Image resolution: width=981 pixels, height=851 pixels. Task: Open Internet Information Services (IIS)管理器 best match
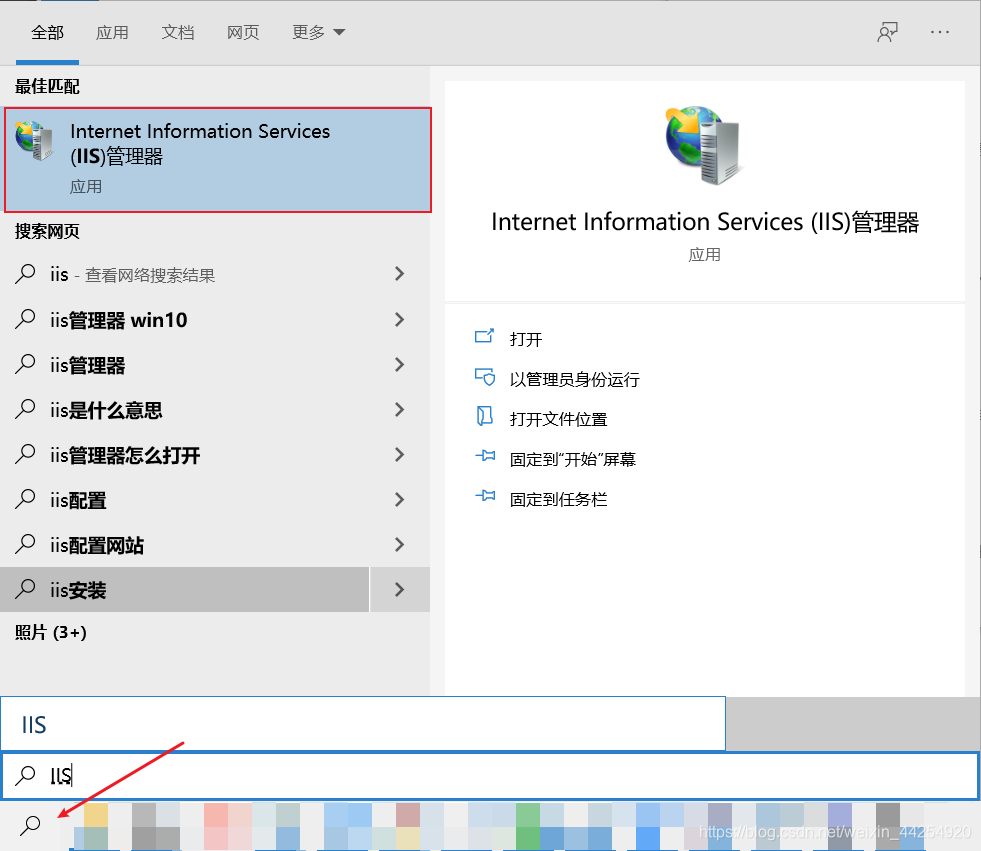218,160
